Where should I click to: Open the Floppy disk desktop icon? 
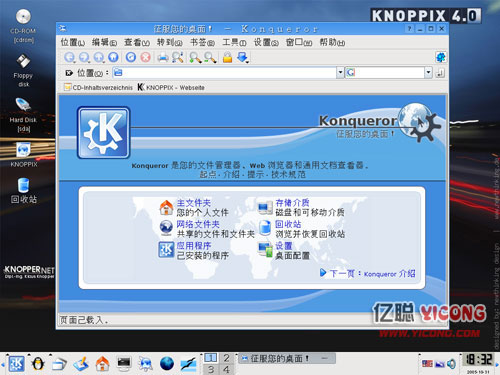click(23, 61)
